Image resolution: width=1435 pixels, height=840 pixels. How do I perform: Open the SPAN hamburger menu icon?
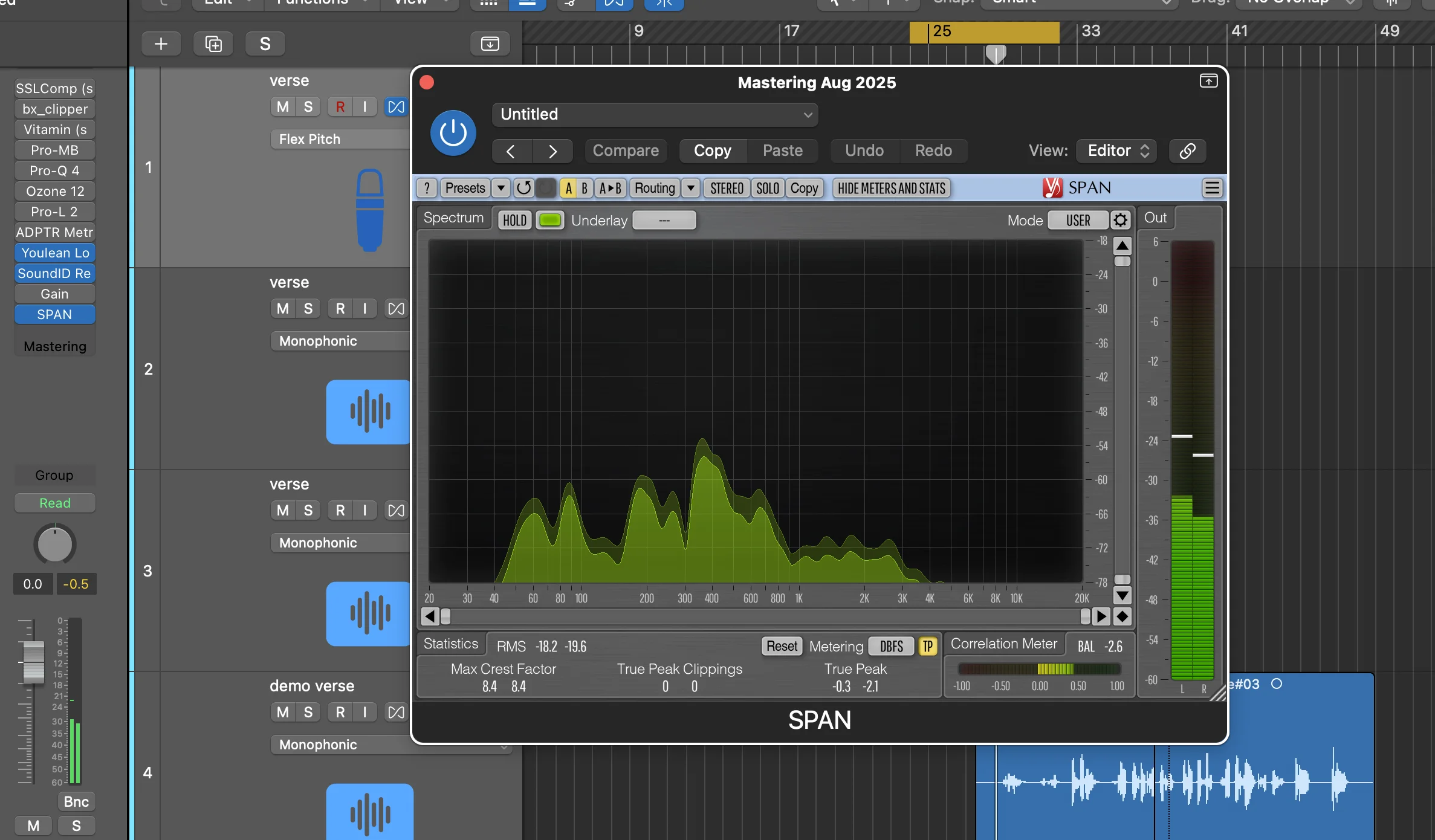[x=1213, y=188]
